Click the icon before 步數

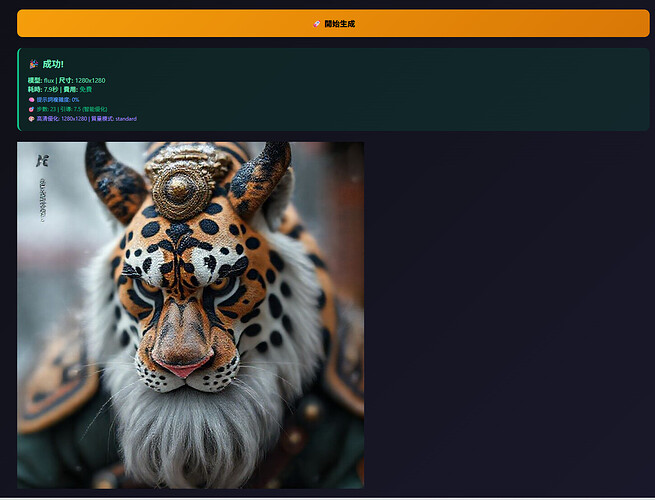point(31,109)
